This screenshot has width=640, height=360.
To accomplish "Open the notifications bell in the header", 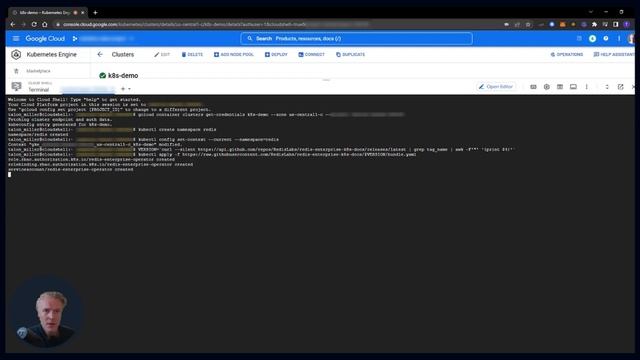I will [x=592, y=38].
